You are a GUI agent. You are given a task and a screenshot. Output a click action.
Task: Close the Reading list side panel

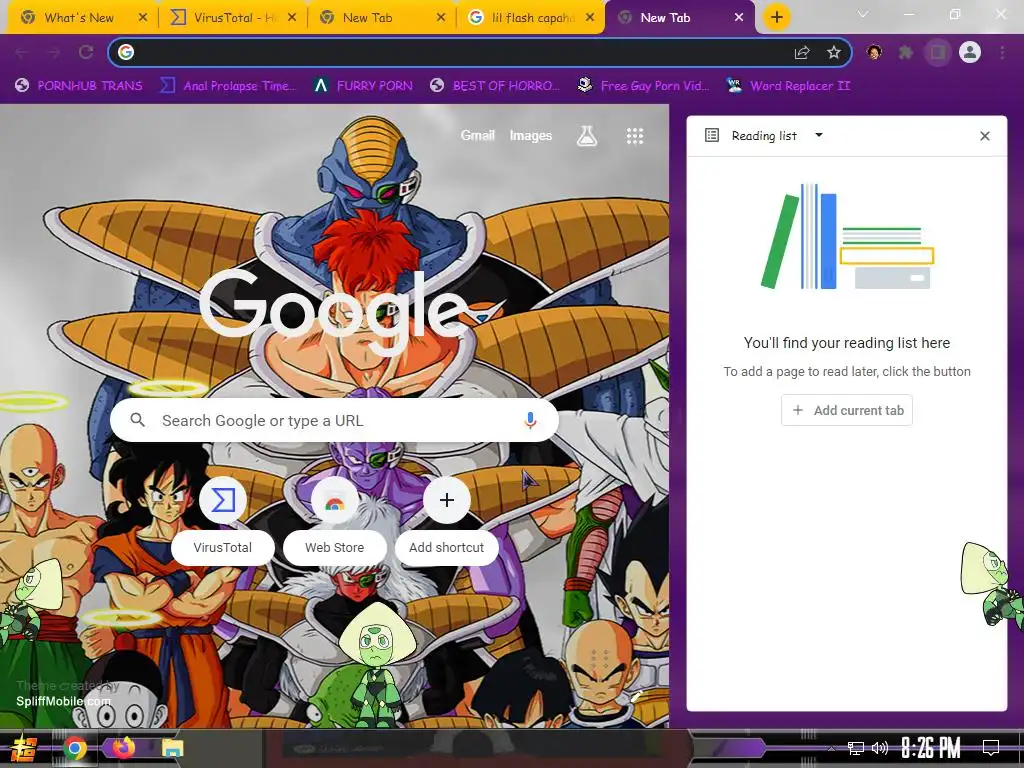click(x=985, y=136)
